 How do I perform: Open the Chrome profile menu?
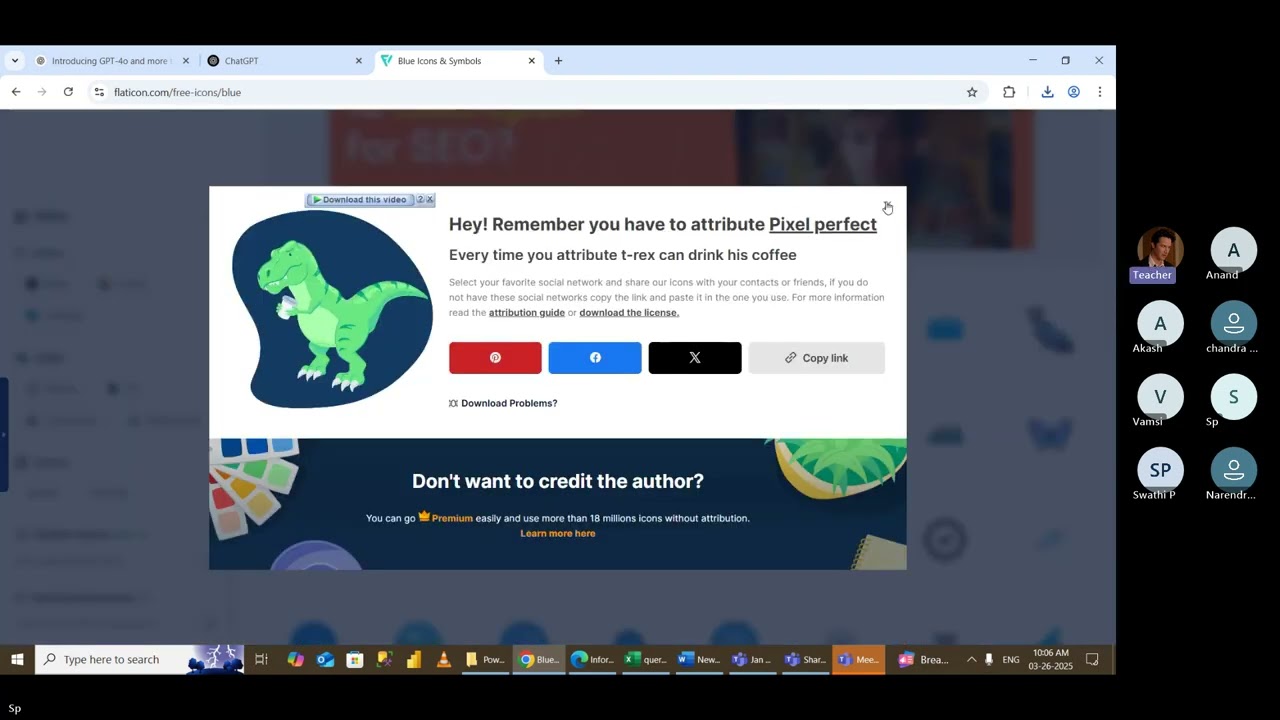[x=1074, y=92]
